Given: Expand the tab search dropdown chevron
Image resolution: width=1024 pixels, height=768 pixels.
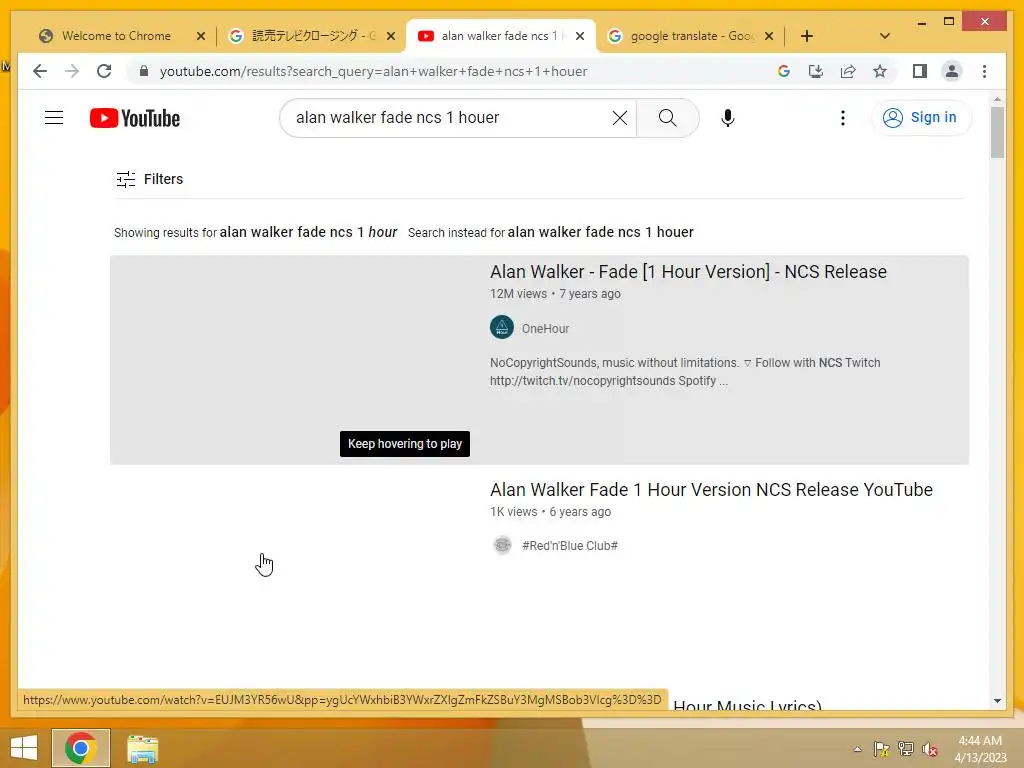Looking at the screenshot, I should [x=885, y=36].
